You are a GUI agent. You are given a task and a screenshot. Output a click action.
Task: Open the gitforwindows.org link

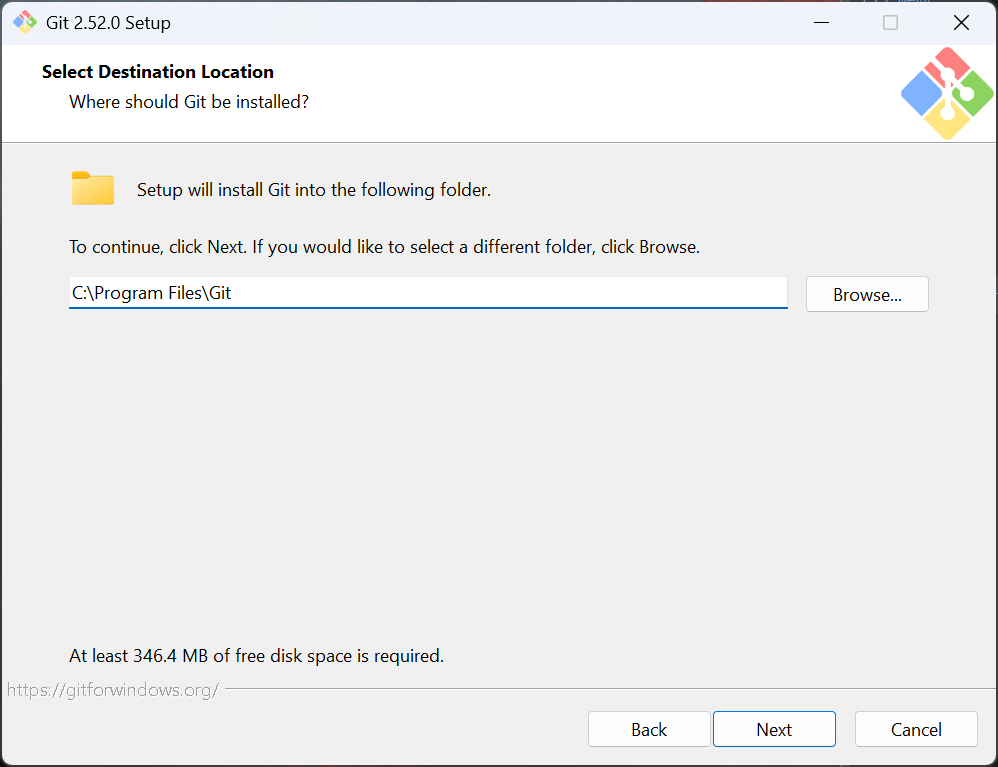coord(113,690)
